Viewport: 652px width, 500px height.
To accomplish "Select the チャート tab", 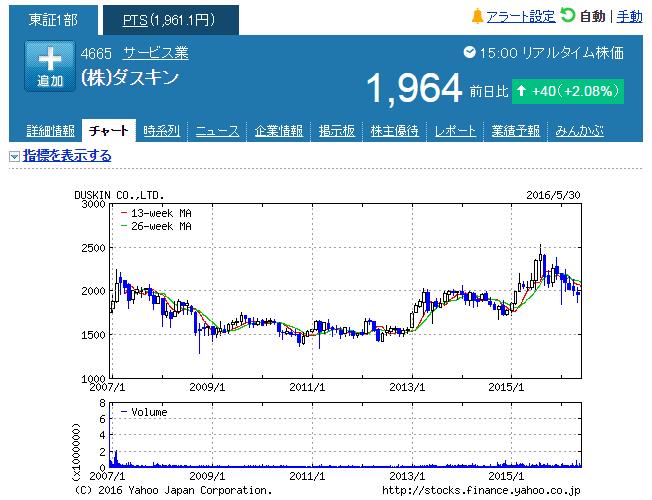I will [109, 131].
